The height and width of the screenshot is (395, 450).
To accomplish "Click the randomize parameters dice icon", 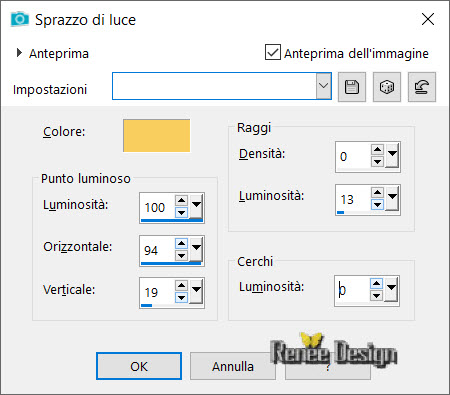I will tap(387, 87).
